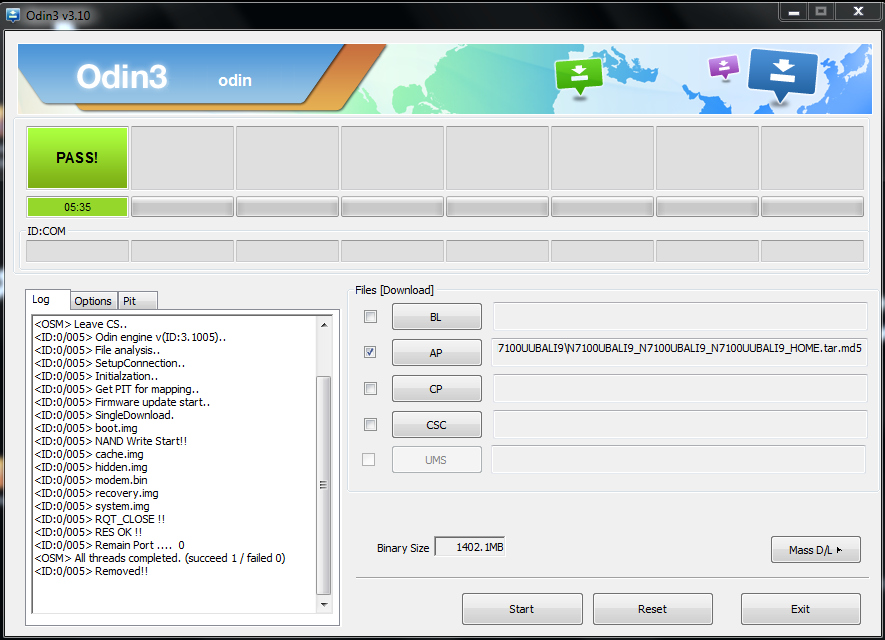Select the 'Leave CS..' log line
The width and height of the screenshot is (885, 640).
(81, 324)
